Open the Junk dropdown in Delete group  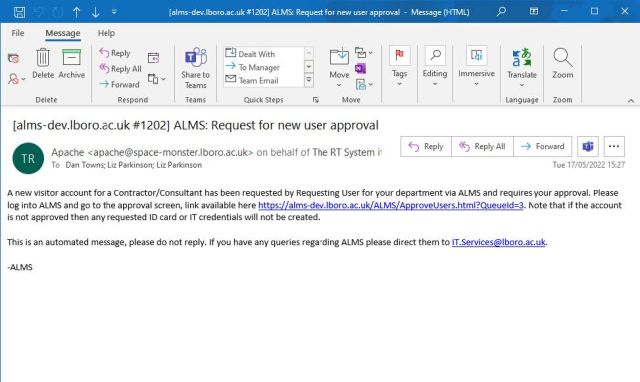[x=16, y=78]
